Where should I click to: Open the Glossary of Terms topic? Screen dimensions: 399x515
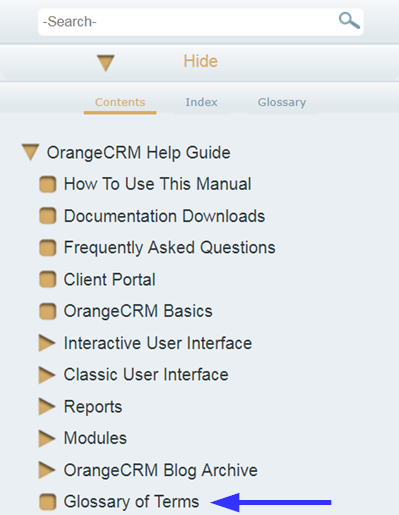pyautogui.click(x=131, y=502)
